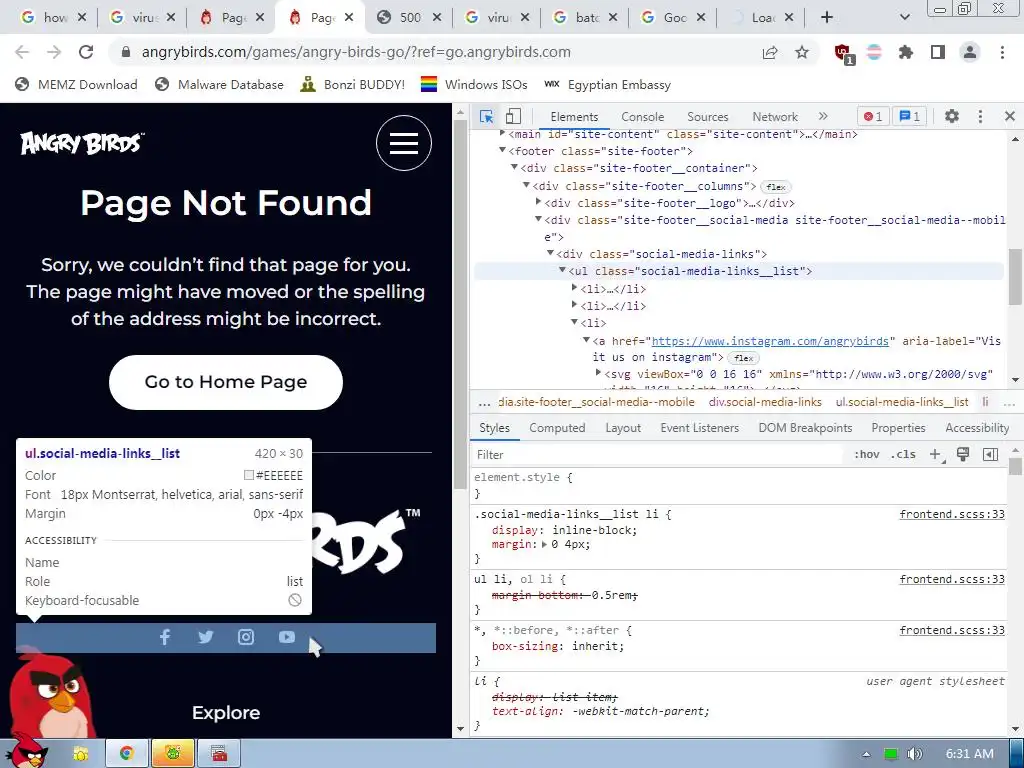The height and width of the screenshot is (768, 1024).
Task: Click the red error count badge
Action: pos(873,116)
